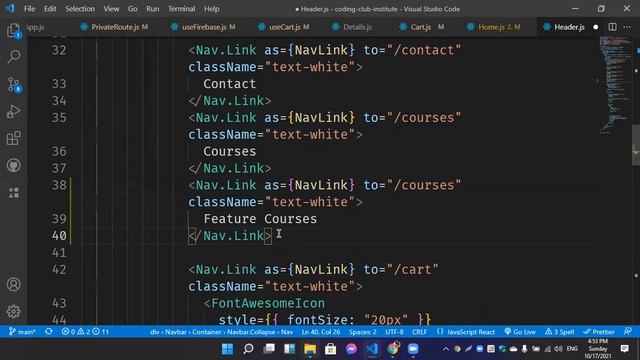640x360 pixels.
Task: Open the File menu
Action: click(29, 9)
